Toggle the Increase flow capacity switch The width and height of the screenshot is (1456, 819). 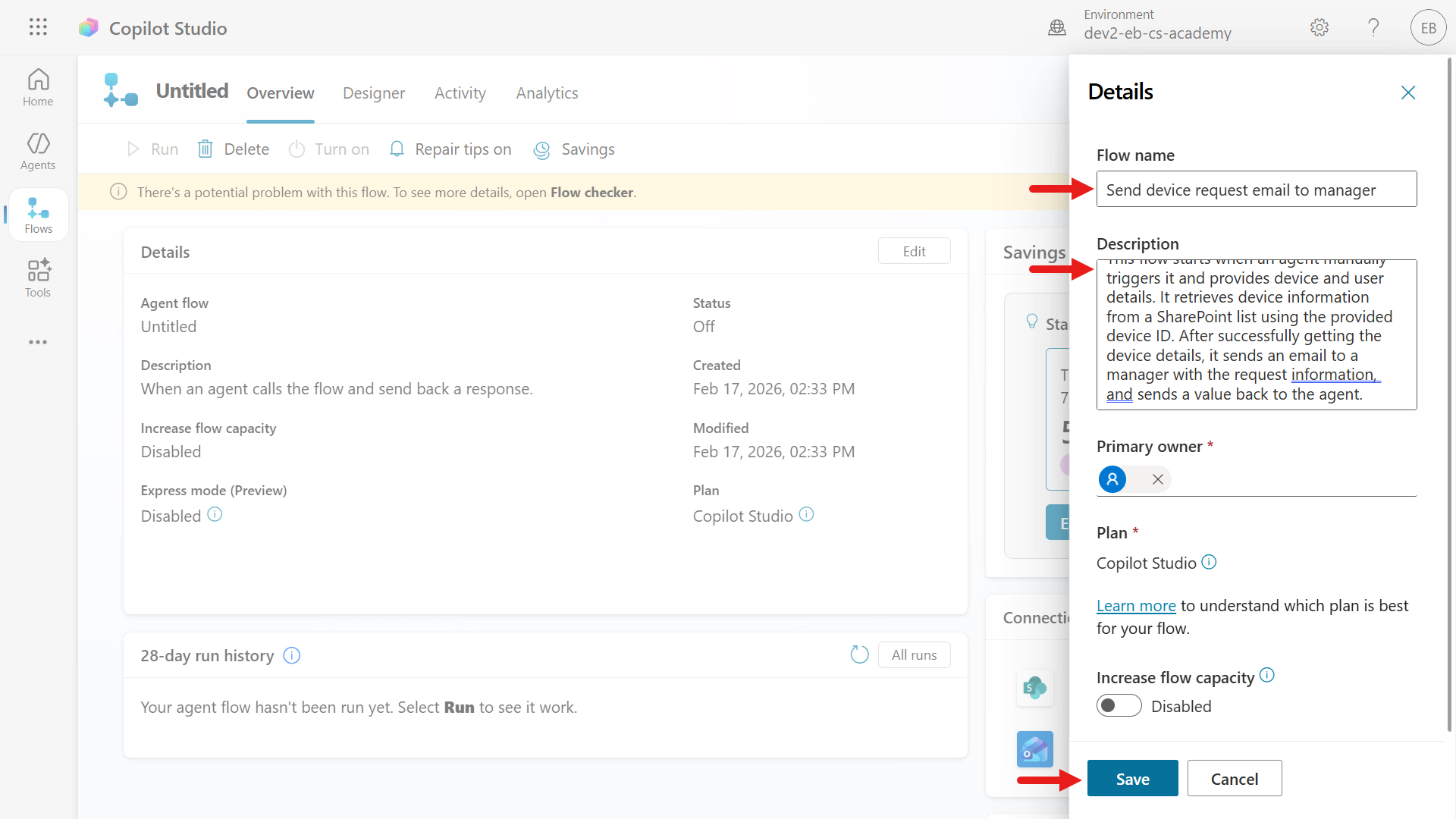(1119, 705)
